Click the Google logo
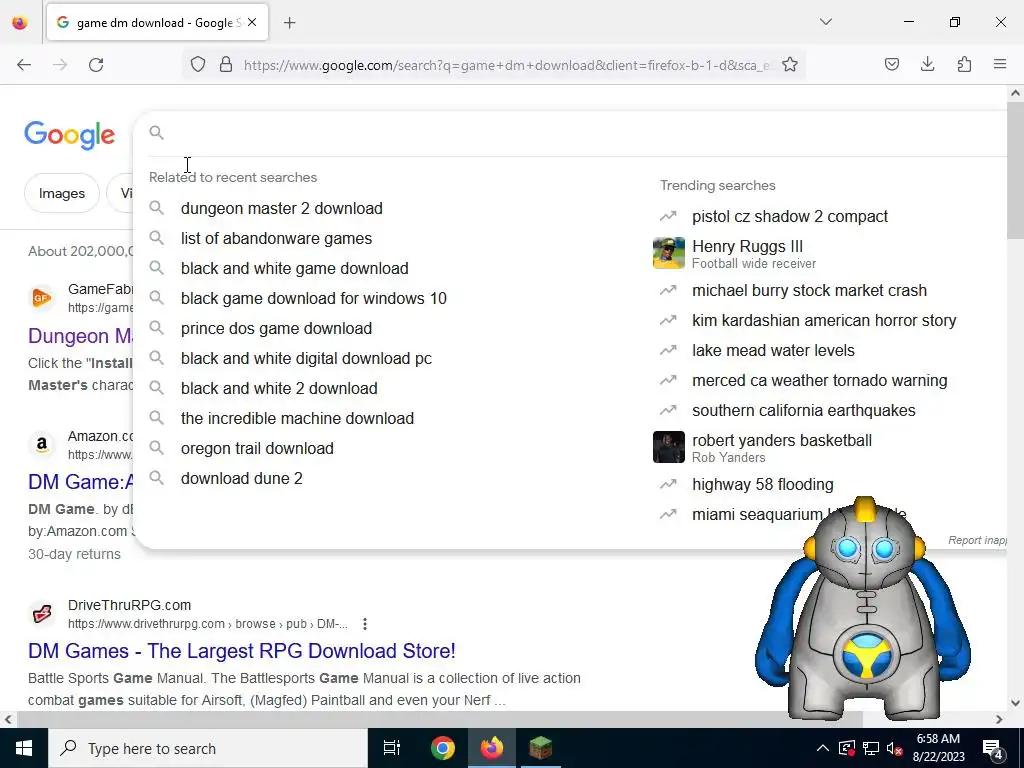 pos(70,135)
